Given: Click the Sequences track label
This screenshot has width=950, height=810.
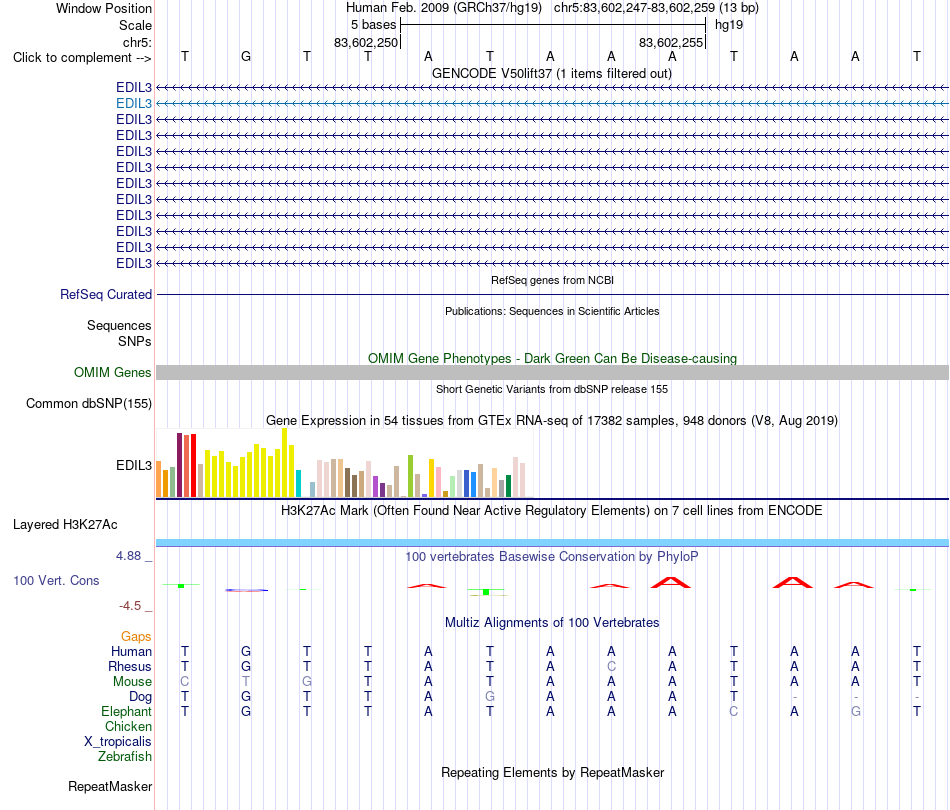Looking at the screenshot, I should (x=119, y=325).
